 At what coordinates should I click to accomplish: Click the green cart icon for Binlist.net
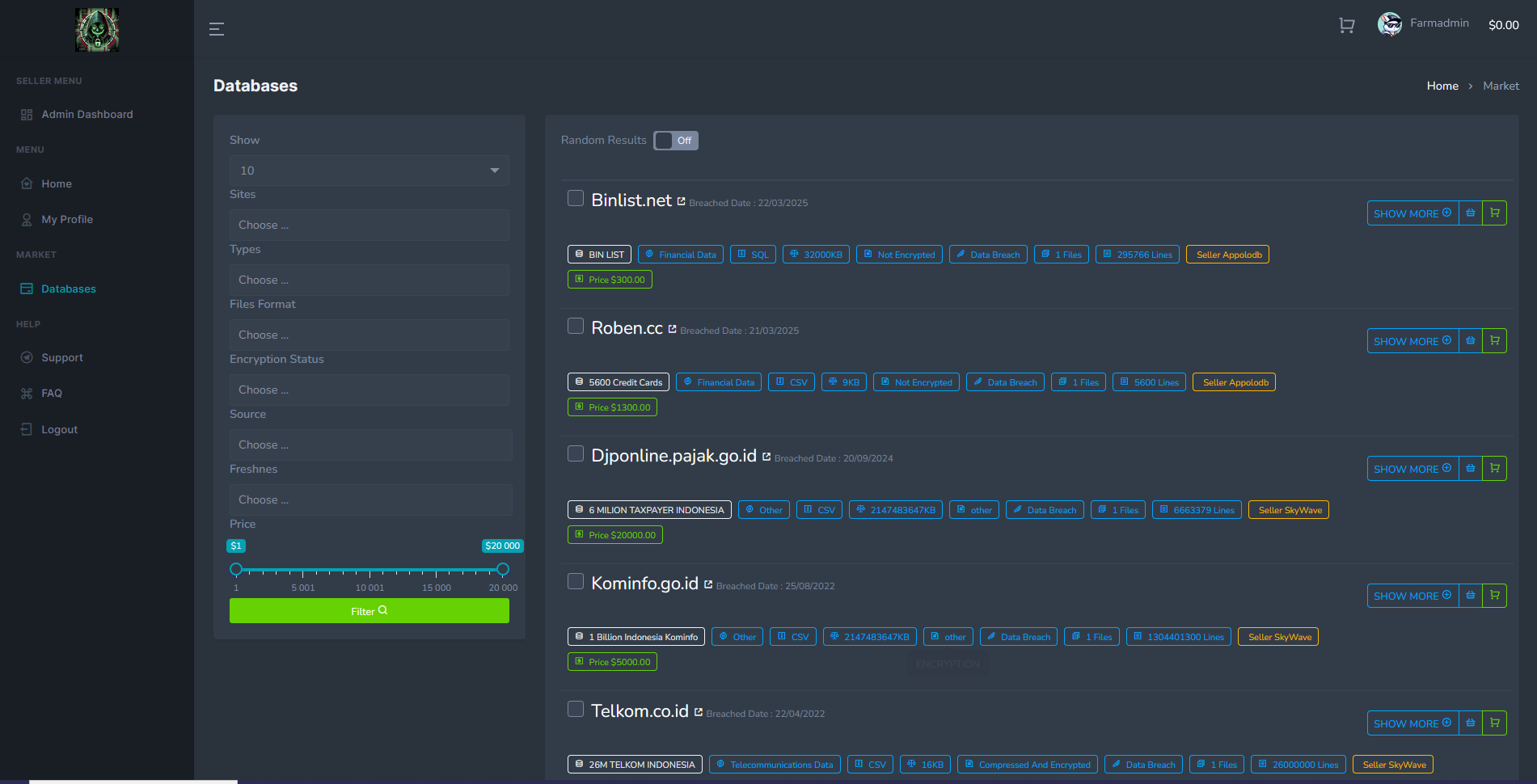(x=1495, y=213)
